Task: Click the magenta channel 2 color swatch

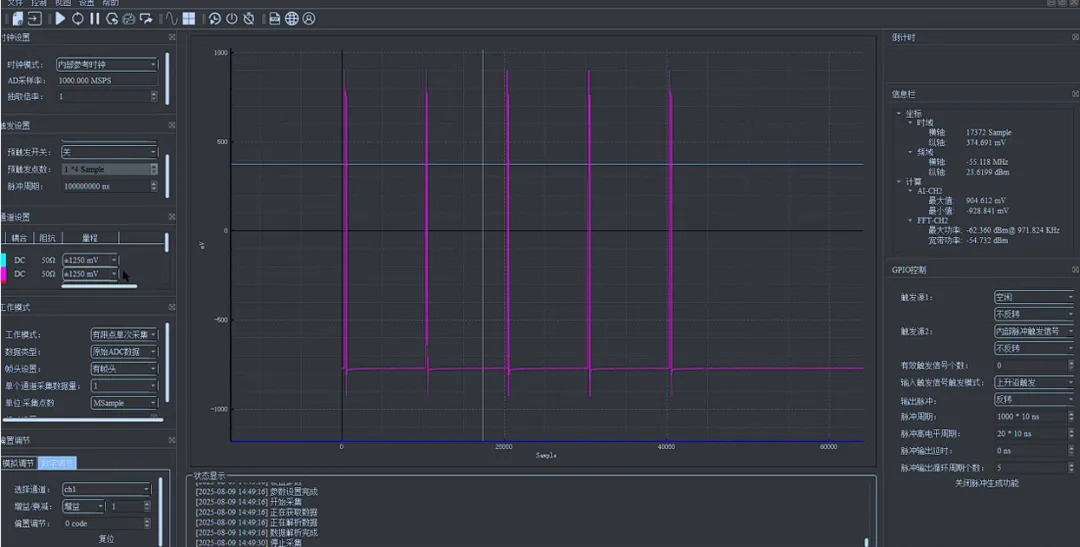Action: [3, 274]
